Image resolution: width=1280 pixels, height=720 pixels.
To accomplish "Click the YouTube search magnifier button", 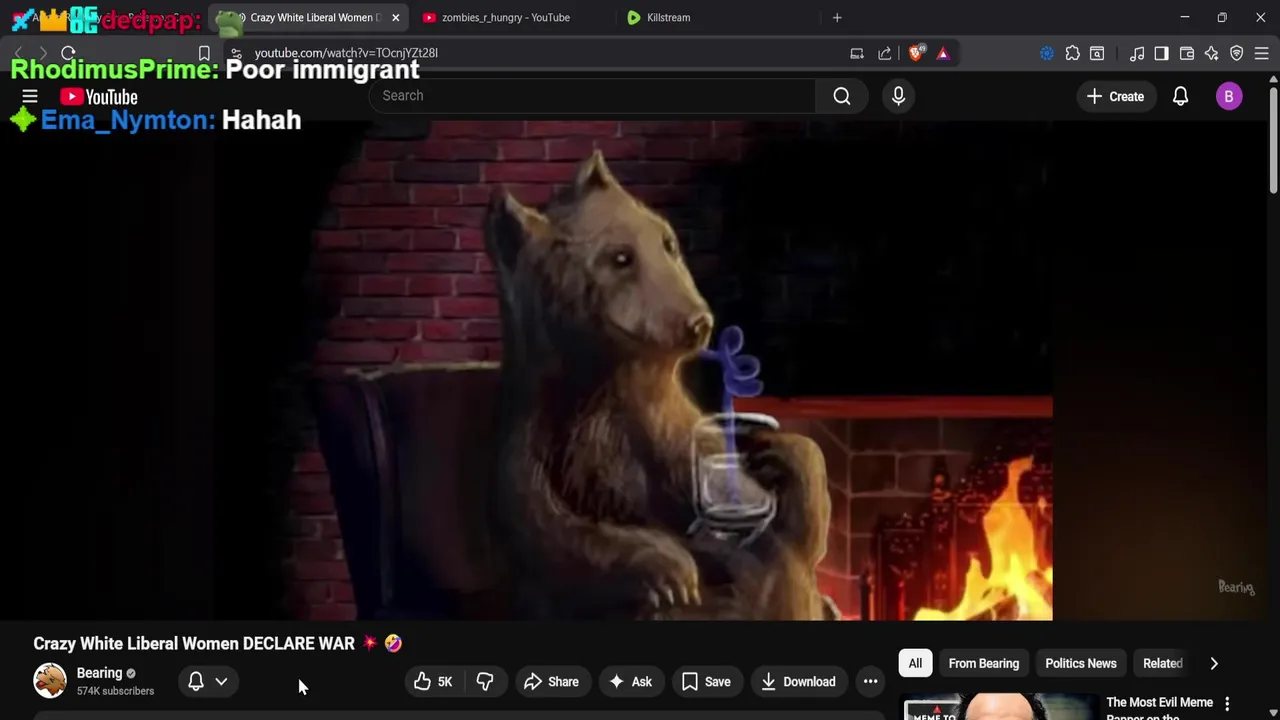I will point(842,96).
